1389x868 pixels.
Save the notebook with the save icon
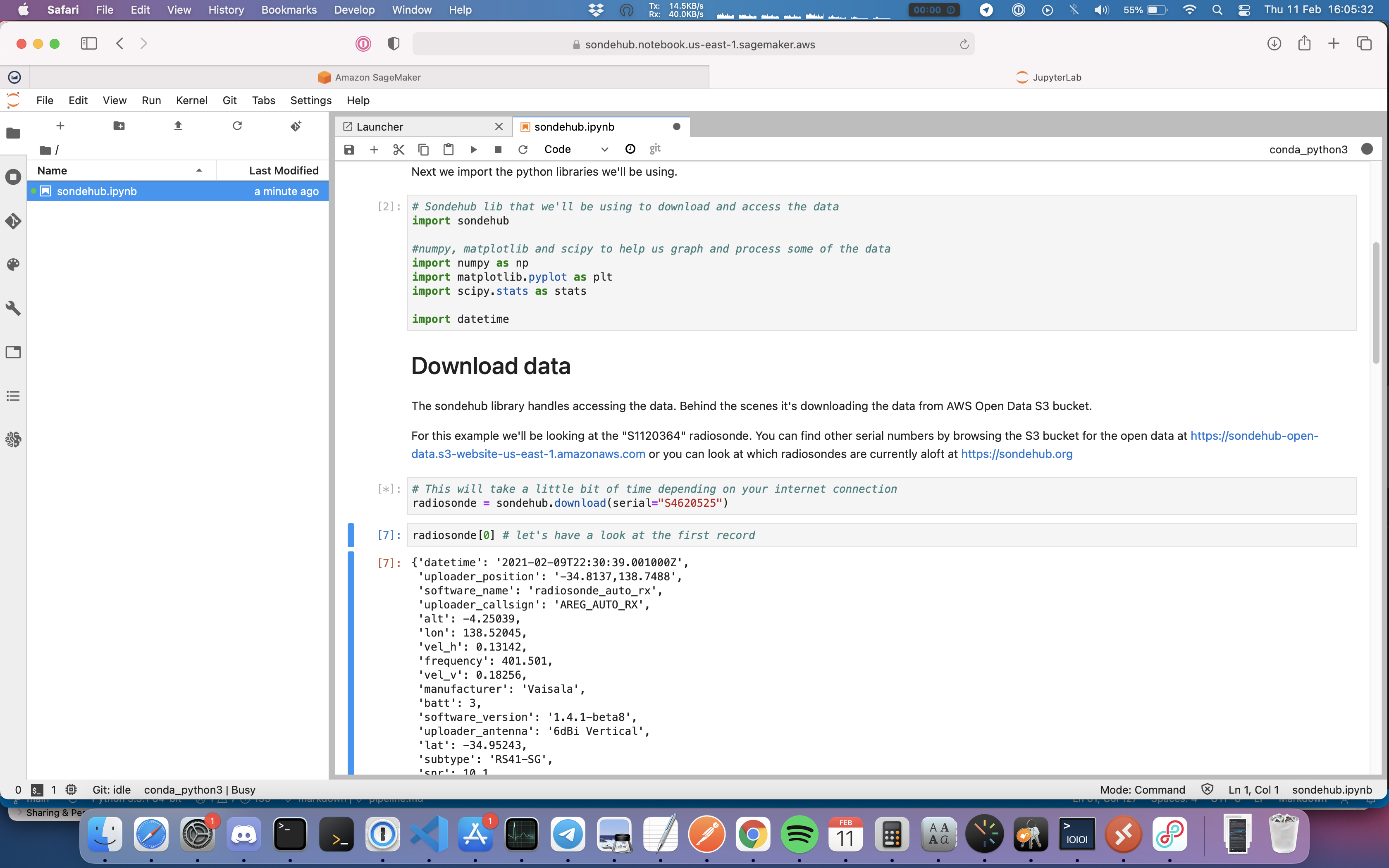[x=349, y=149]
